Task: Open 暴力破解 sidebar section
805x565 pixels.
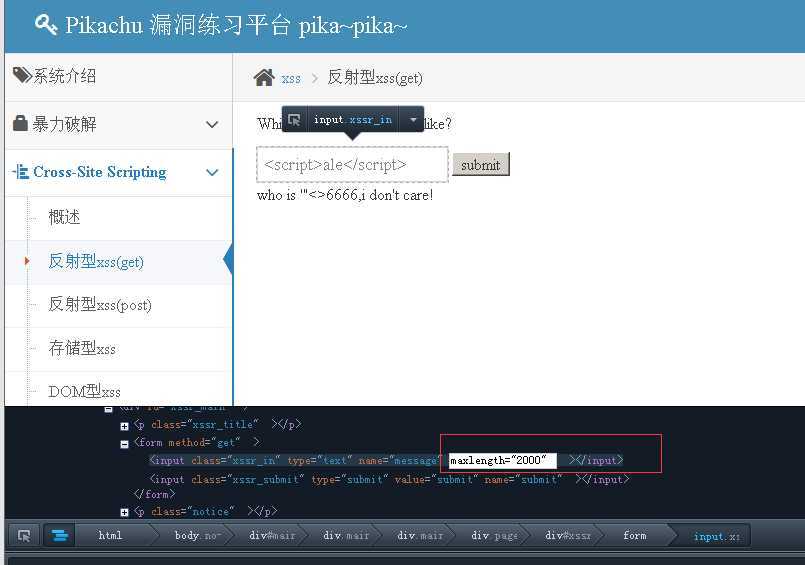Action: click(118, 124)
